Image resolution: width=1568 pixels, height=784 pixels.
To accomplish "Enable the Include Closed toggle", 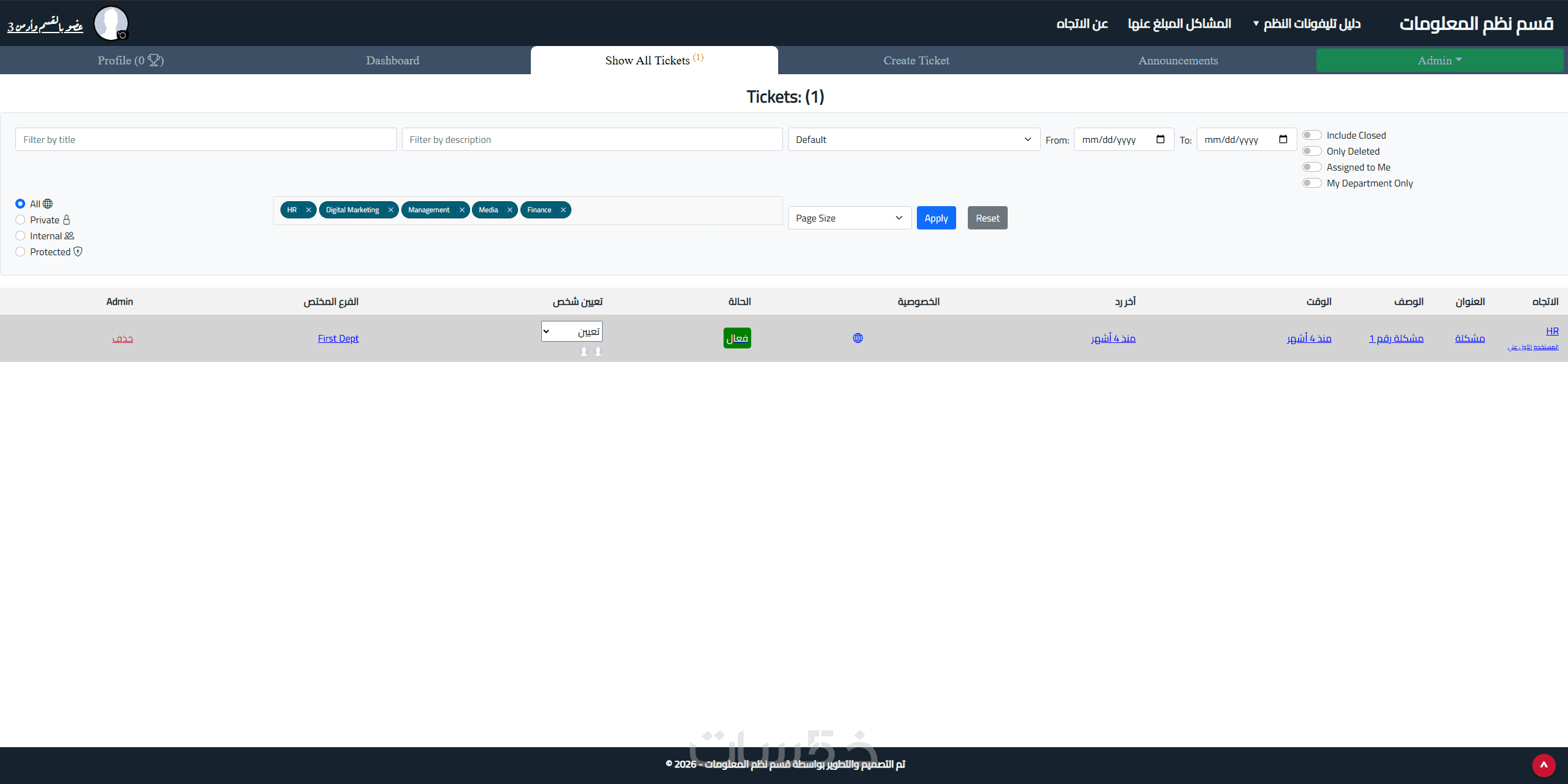I will click(1311, 135).
